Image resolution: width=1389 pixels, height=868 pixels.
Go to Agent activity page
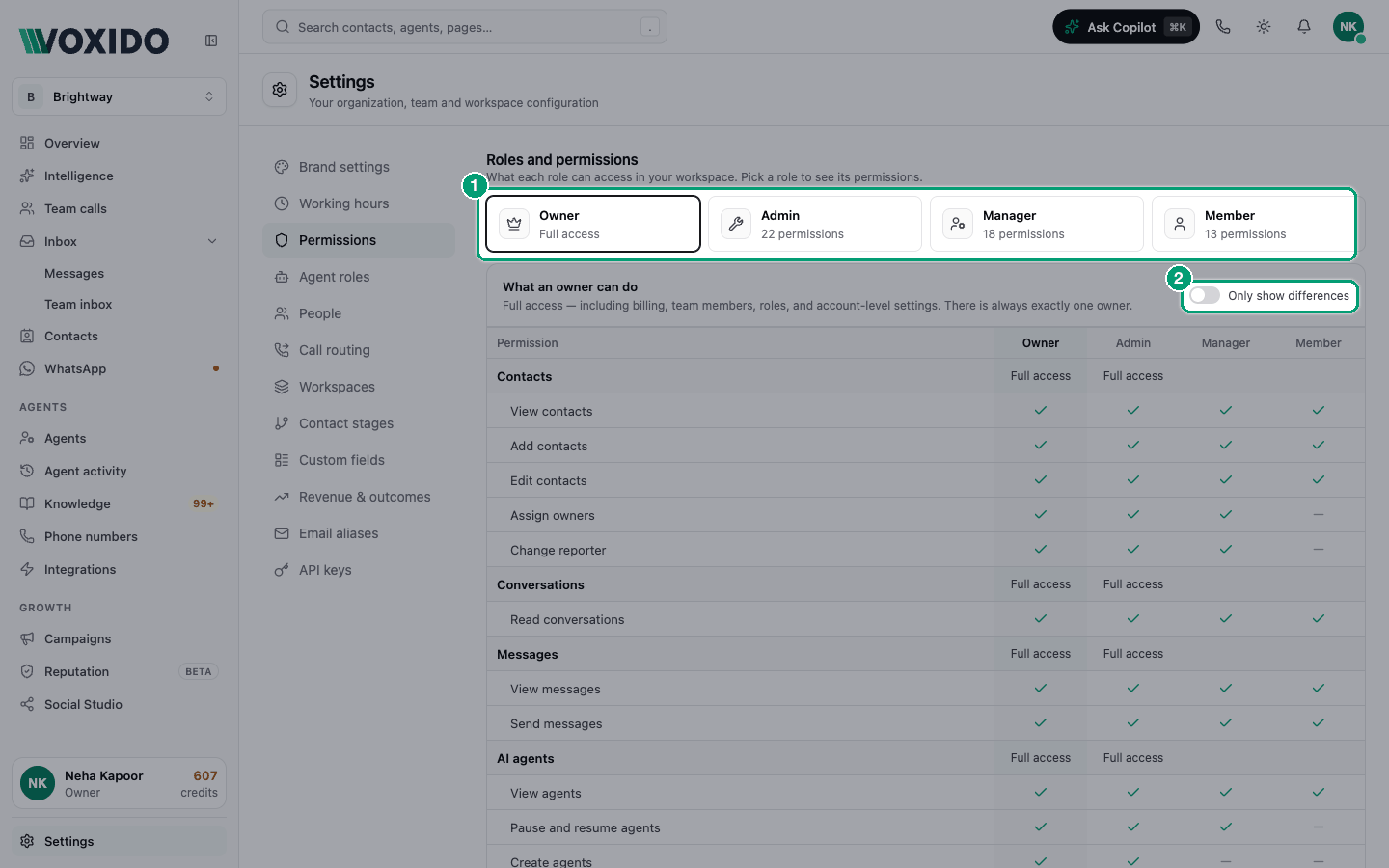click(120, 471)
